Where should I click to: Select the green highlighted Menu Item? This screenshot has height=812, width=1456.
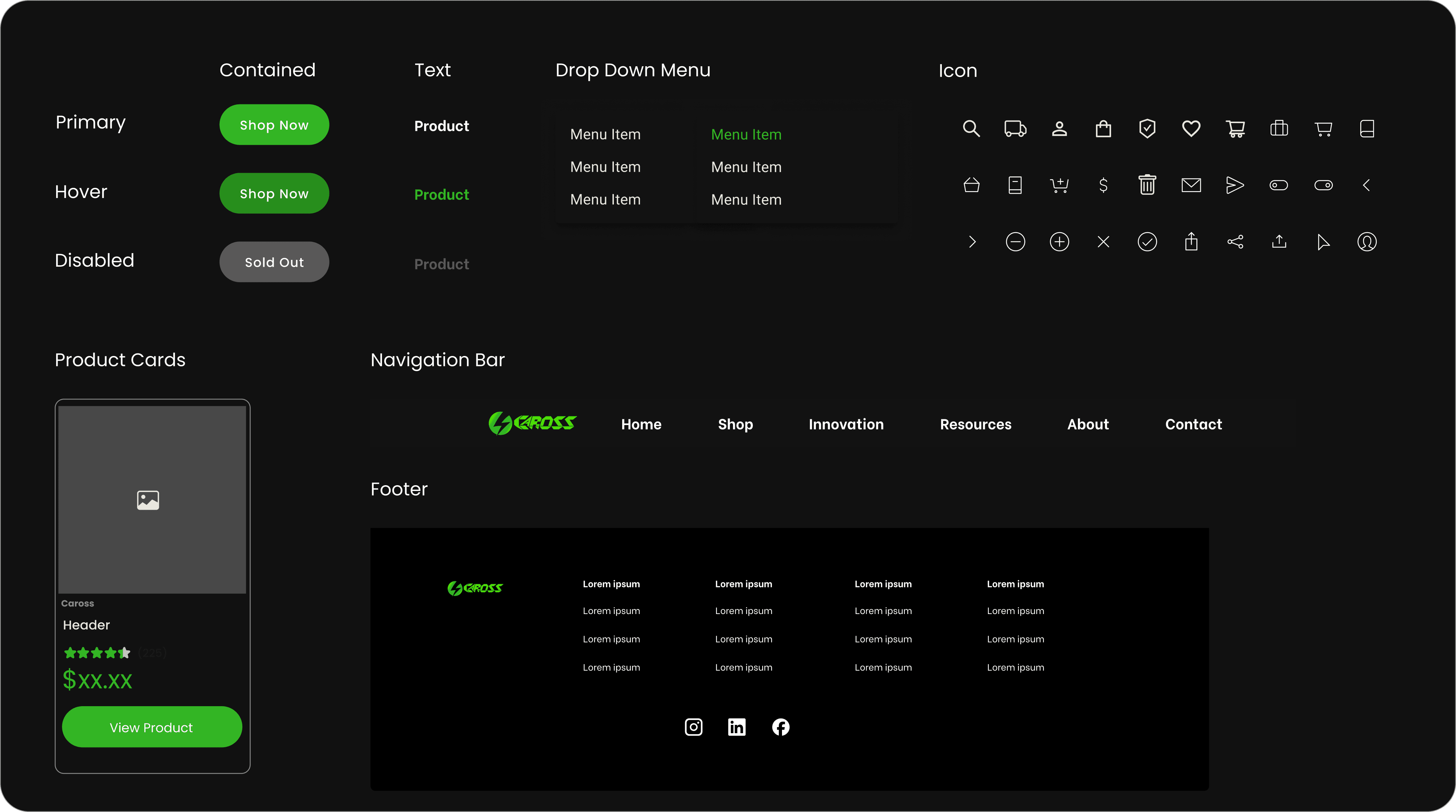click(x=746, y=135)
